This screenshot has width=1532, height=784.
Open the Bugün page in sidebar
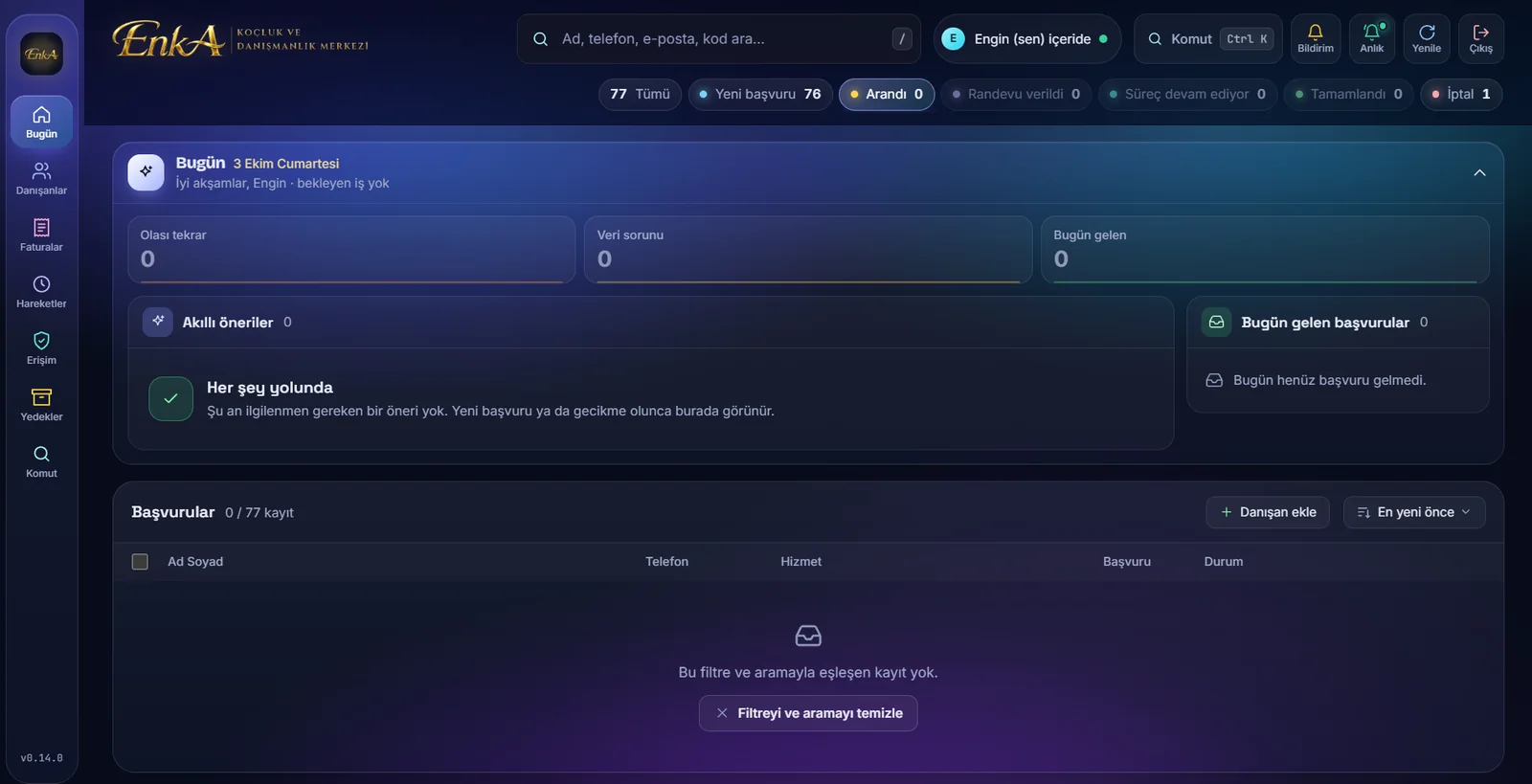pyautogui.click(x=41, y=122)
